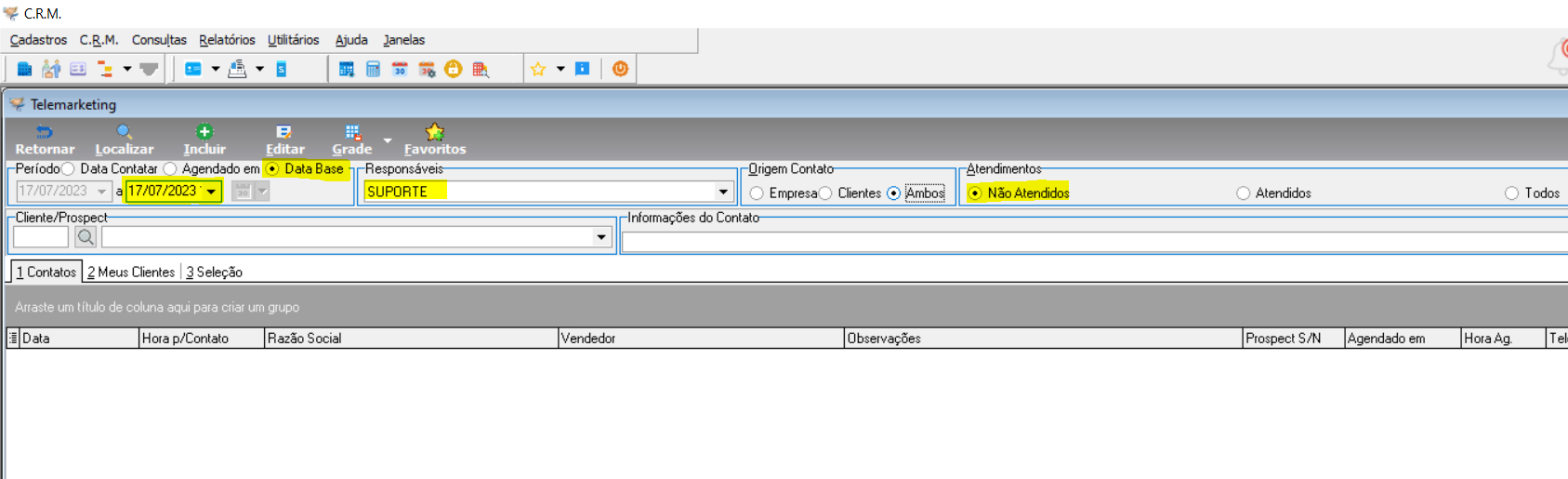
Task: Click the blue calendar grid toolbar icon
Action: pos(347,69)
